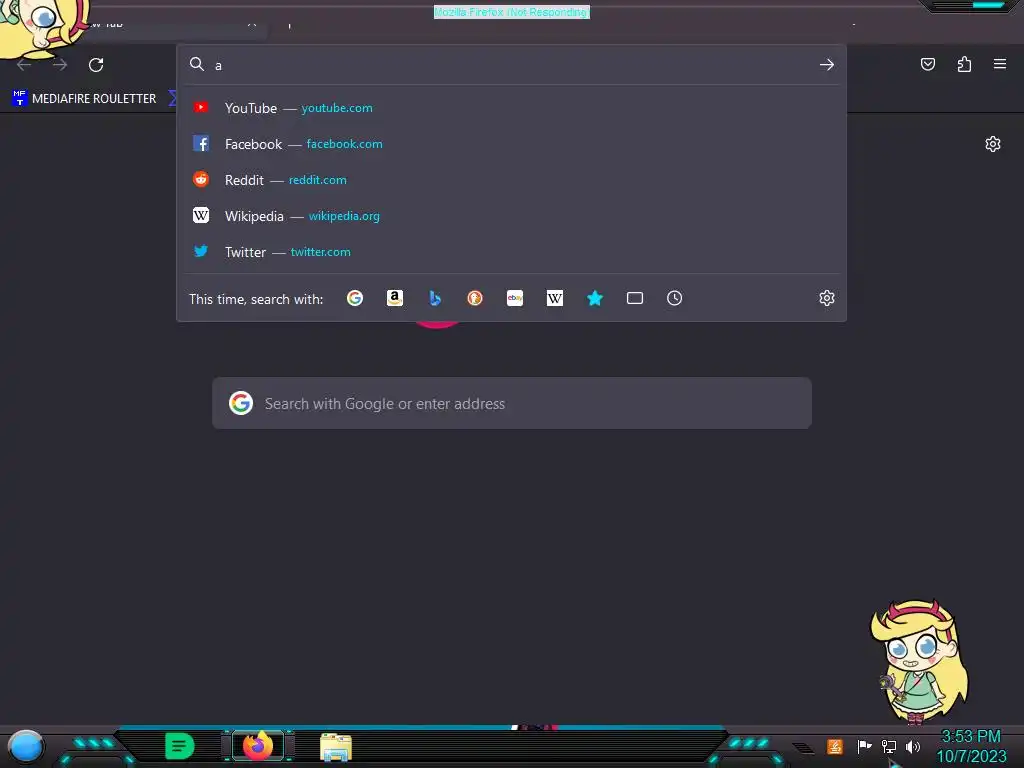
Task: Open the Extensions puzzle icon
Action: pos(964,64)
